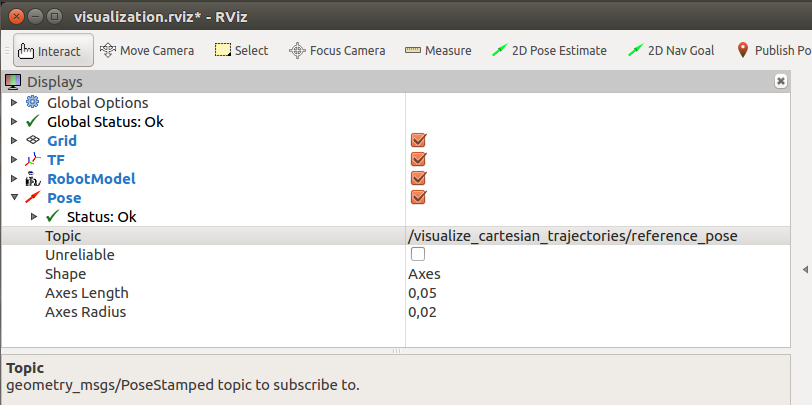Pick the Measure tool
Image resolution: width=812 pixels, height=405 pixels.
coord(438,51)
